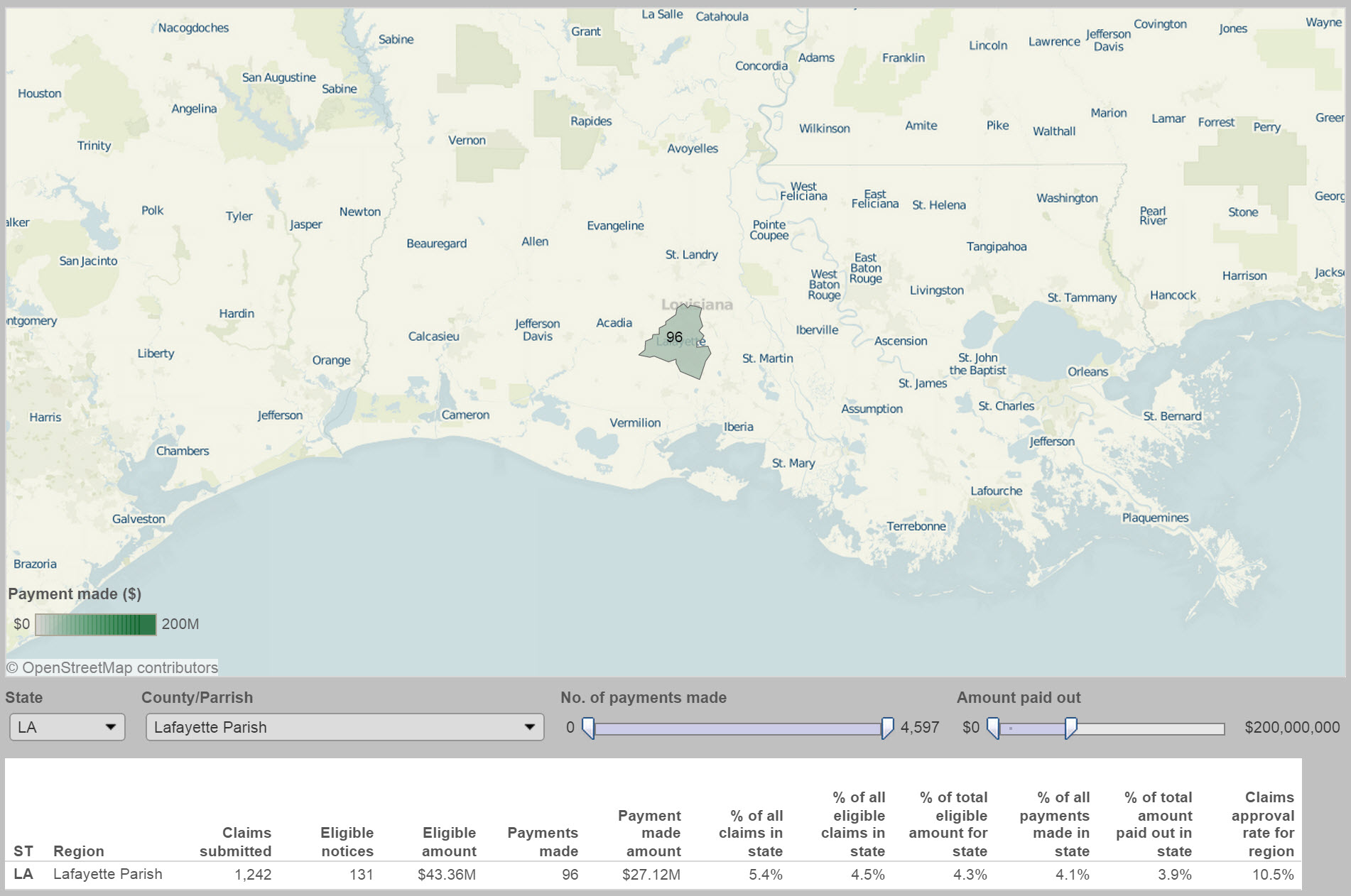Select the 131 eligible notices value

(x=362, y=875)
